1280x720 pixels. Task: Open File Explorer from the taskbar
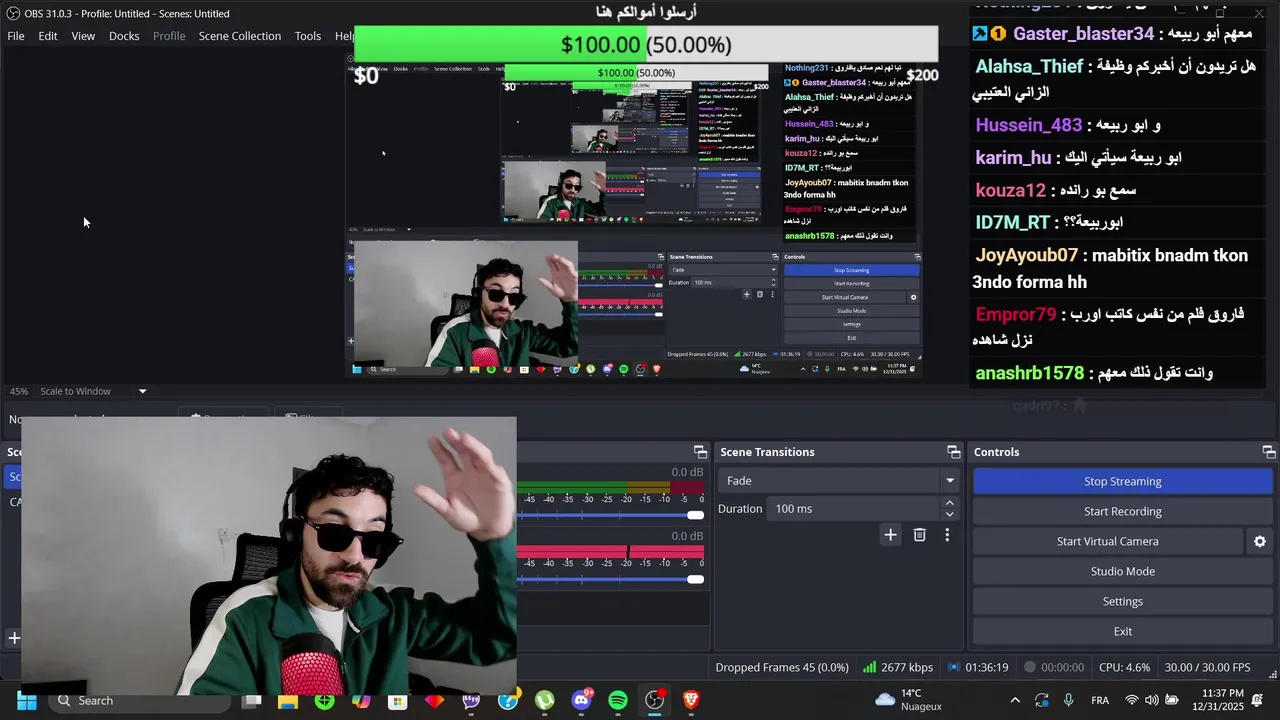click(288, 700)
